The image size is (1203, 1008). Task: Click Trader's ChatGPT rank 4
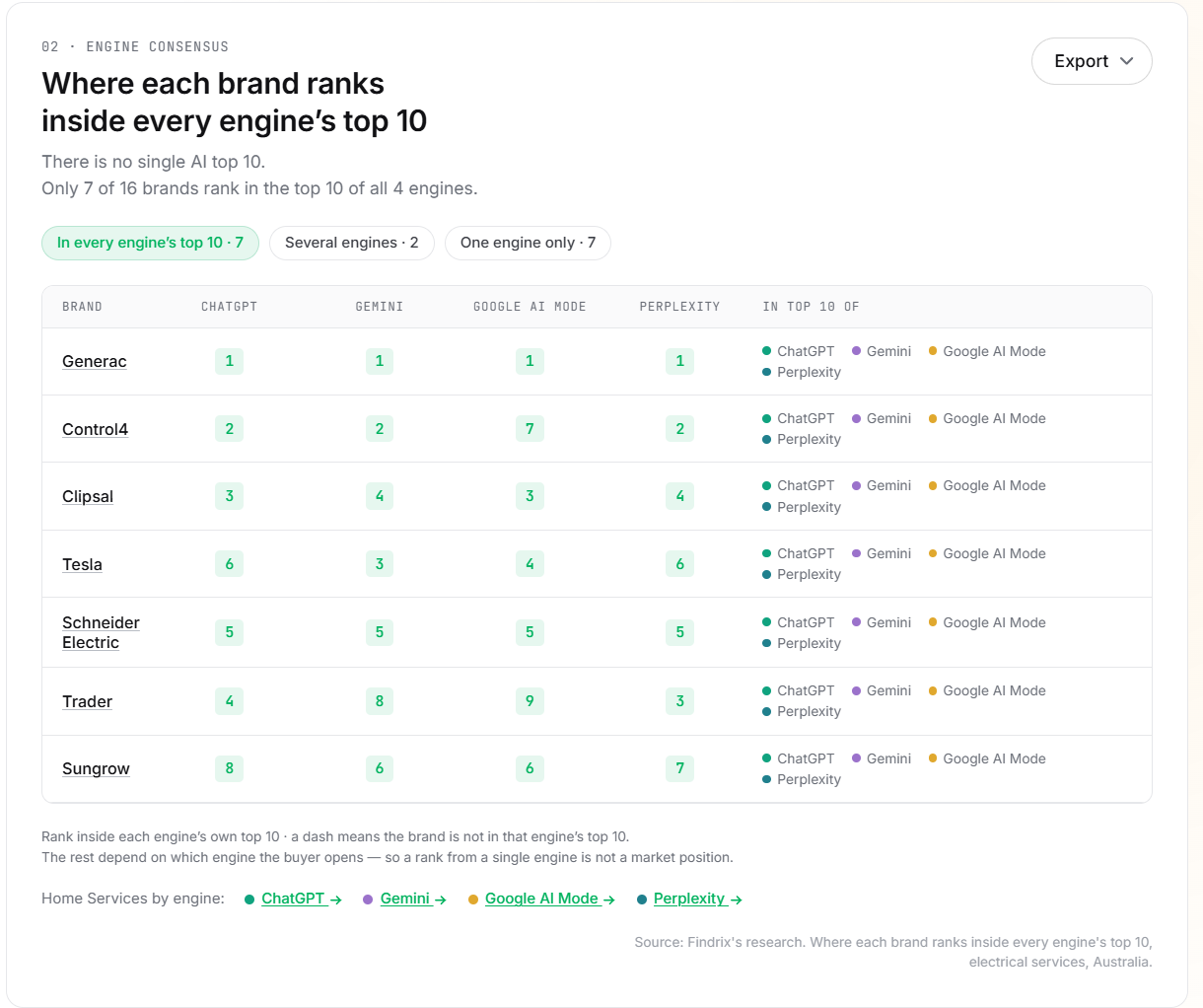(x=229, y=701)
